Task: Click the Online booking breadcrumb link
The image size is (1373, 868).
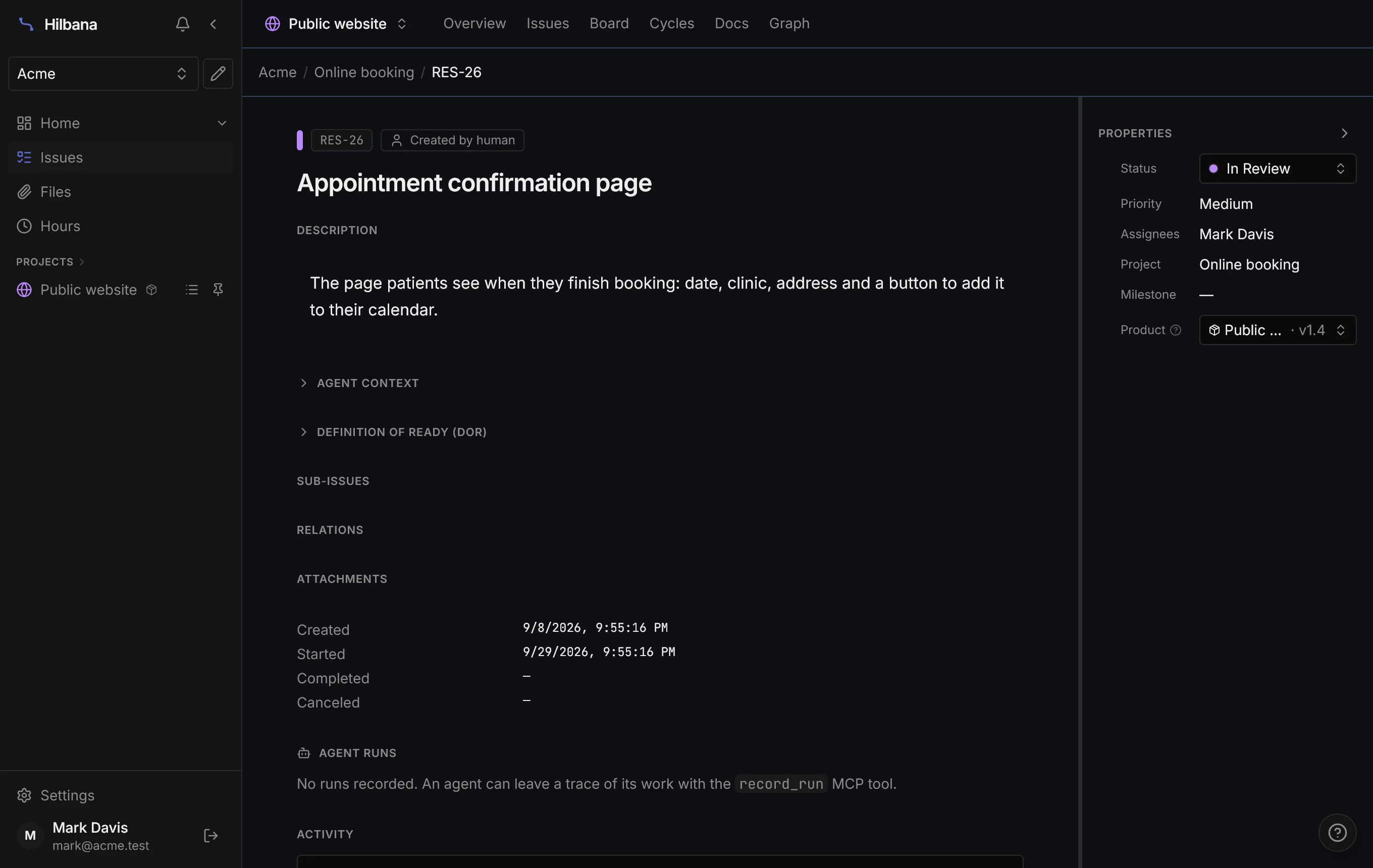Action: [x=364, y=72]
